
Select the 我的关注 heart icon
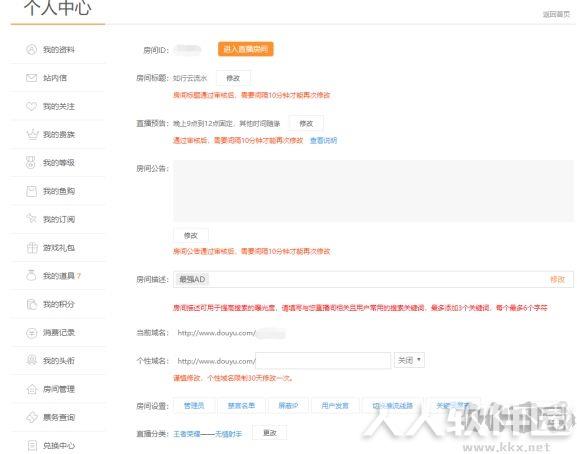(x=31, y=106)
